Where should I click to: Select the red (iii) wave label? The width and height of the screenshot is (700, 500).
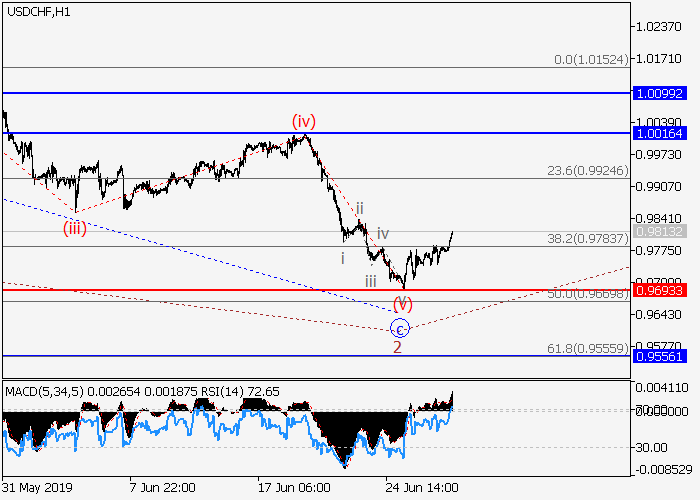(x=76, y=227)
